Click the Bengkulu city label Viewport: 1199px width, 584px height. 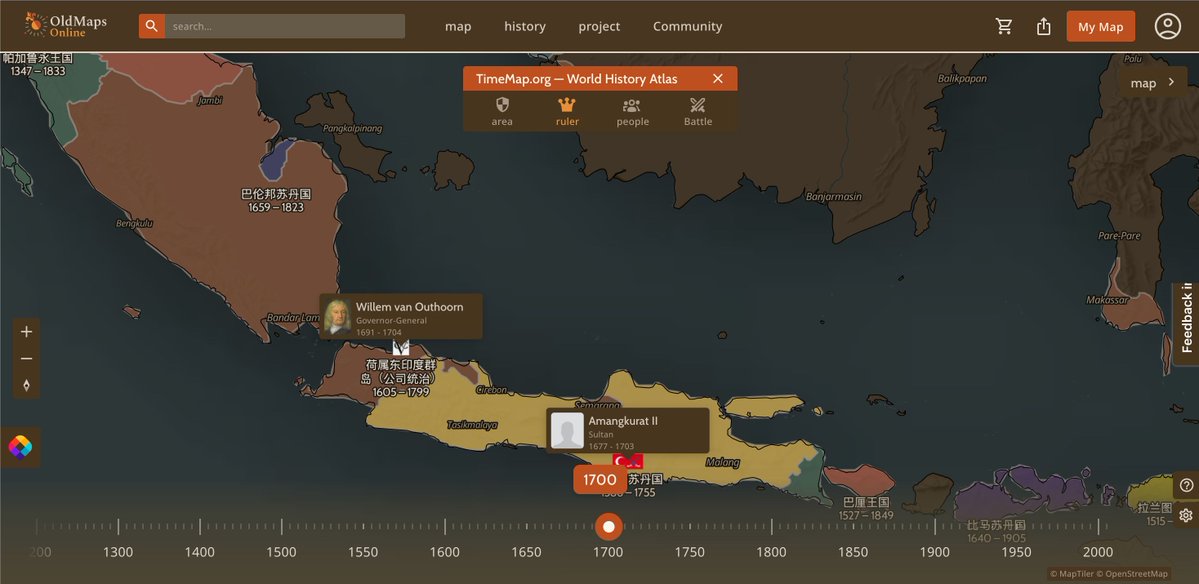135,224
